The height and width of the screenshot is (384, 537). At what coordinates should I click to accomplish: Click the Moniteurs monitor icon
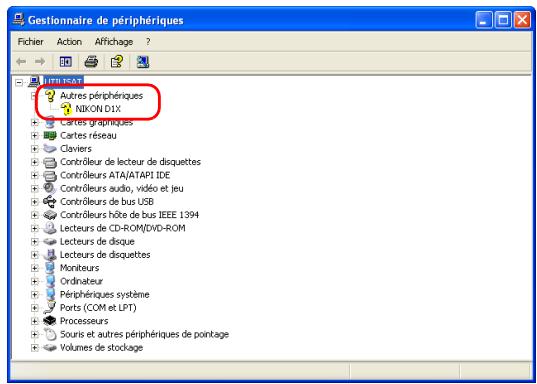[x=50, y=268]
